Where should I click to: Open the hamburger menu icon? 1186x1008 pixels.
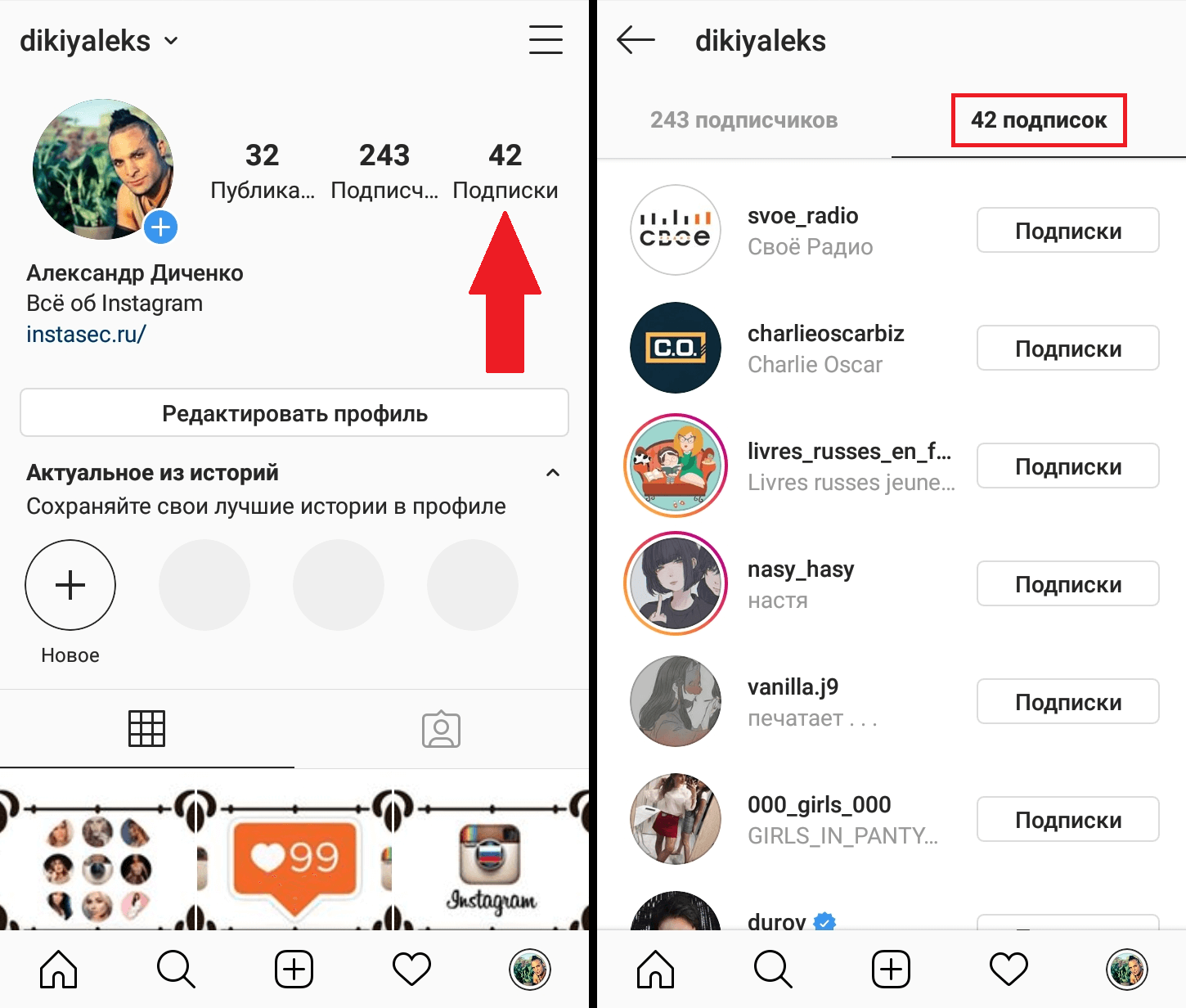point(546,40)
